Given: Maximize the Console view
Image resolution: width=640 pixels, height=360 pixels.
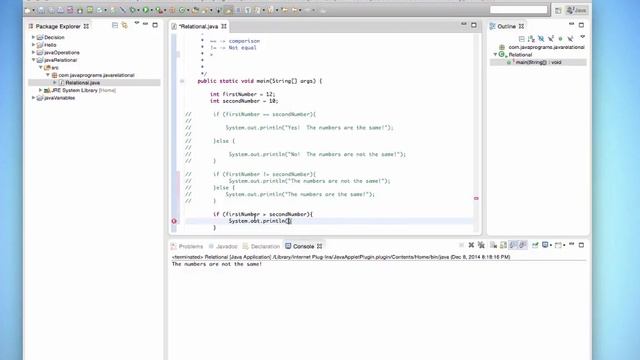Looking at the screenshot, I should tap(581, 245).
